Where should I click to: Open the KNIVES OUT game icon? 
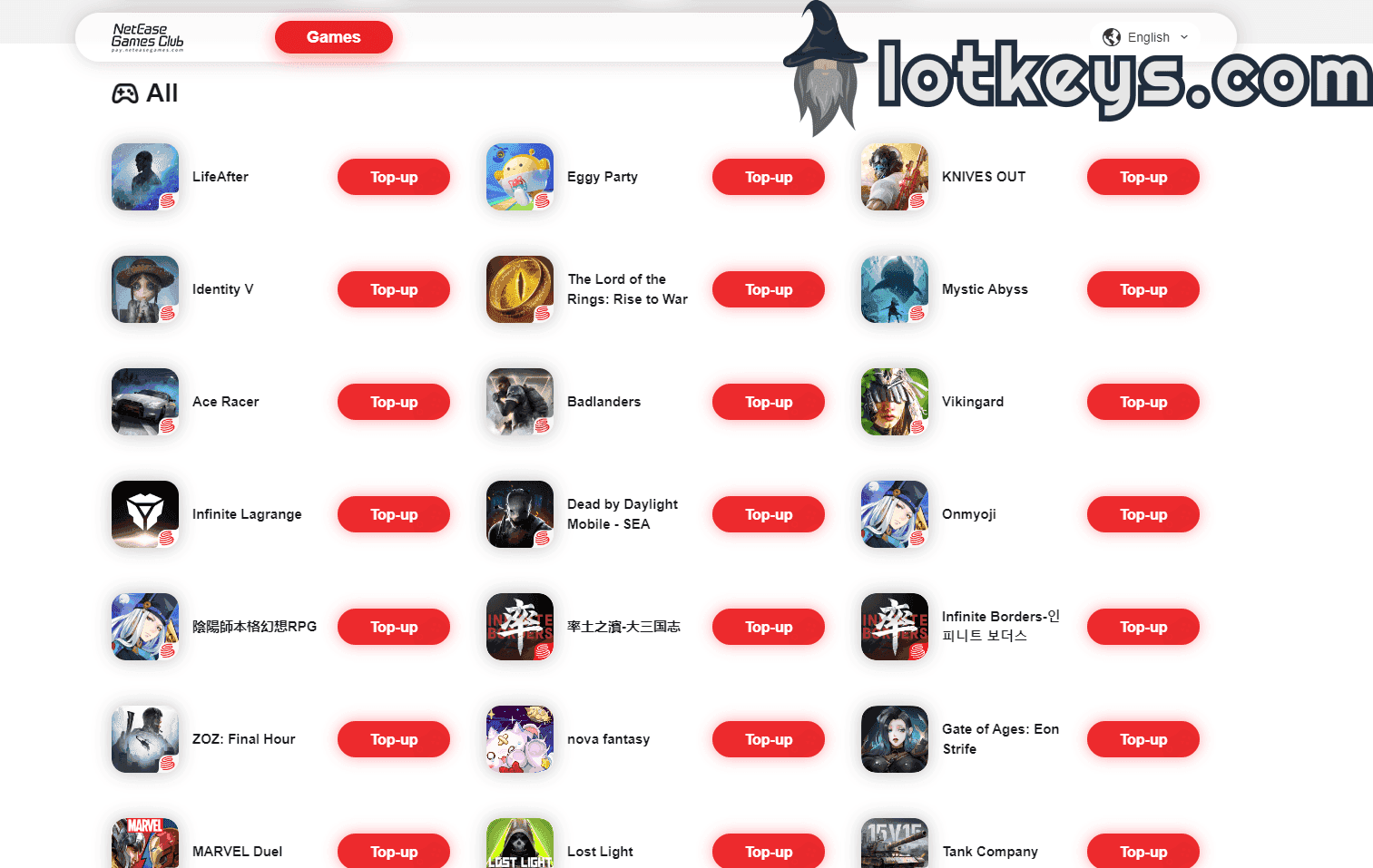point(895,177)
